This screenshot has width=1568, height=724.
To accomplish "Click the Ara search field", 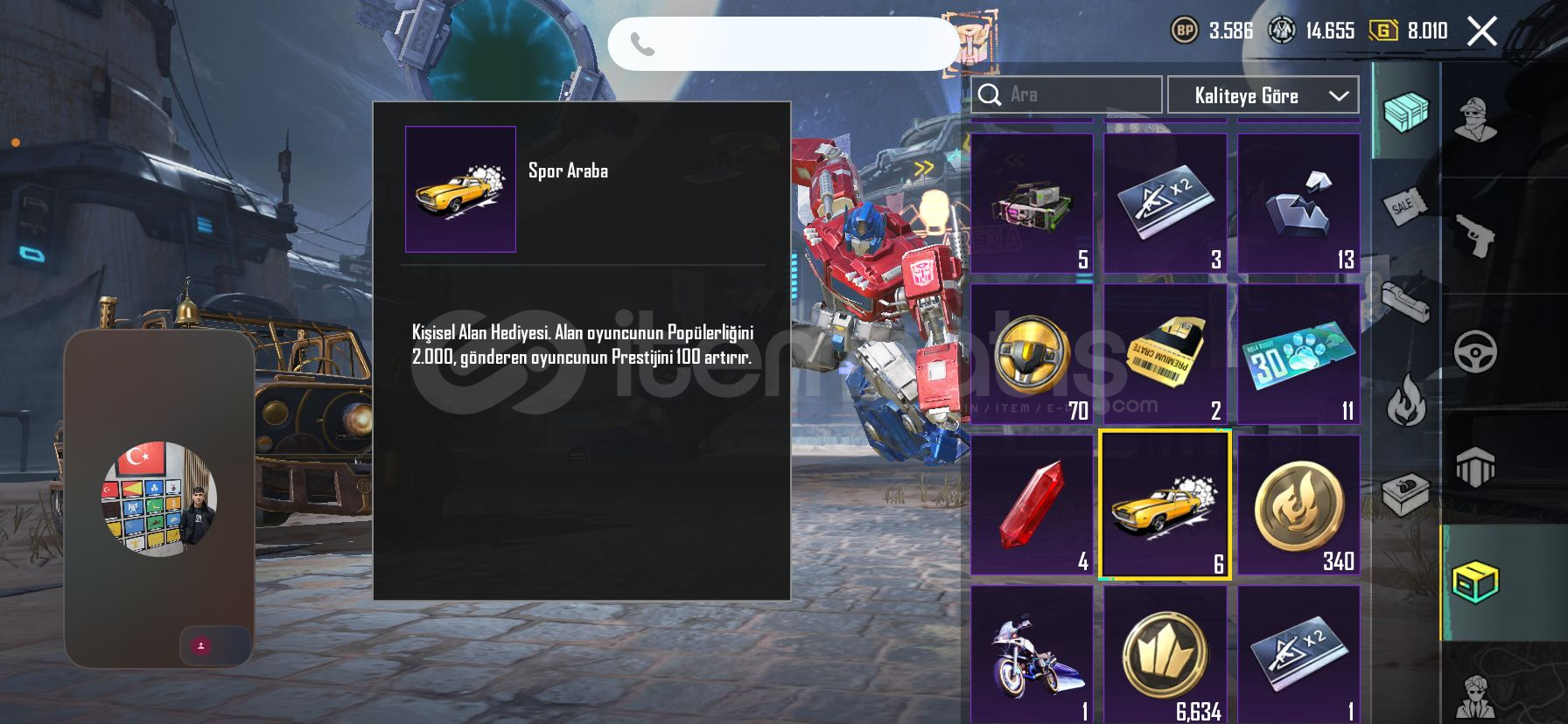I will [x=1067, y=94].
